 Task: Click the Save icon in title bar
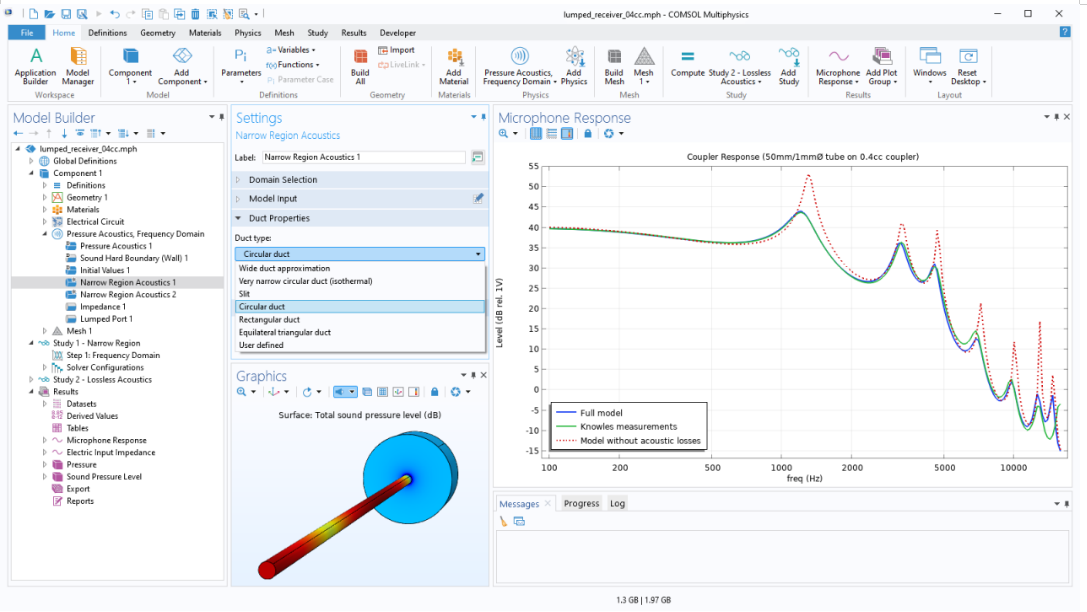pyautogui.click(x=66, y=14)
